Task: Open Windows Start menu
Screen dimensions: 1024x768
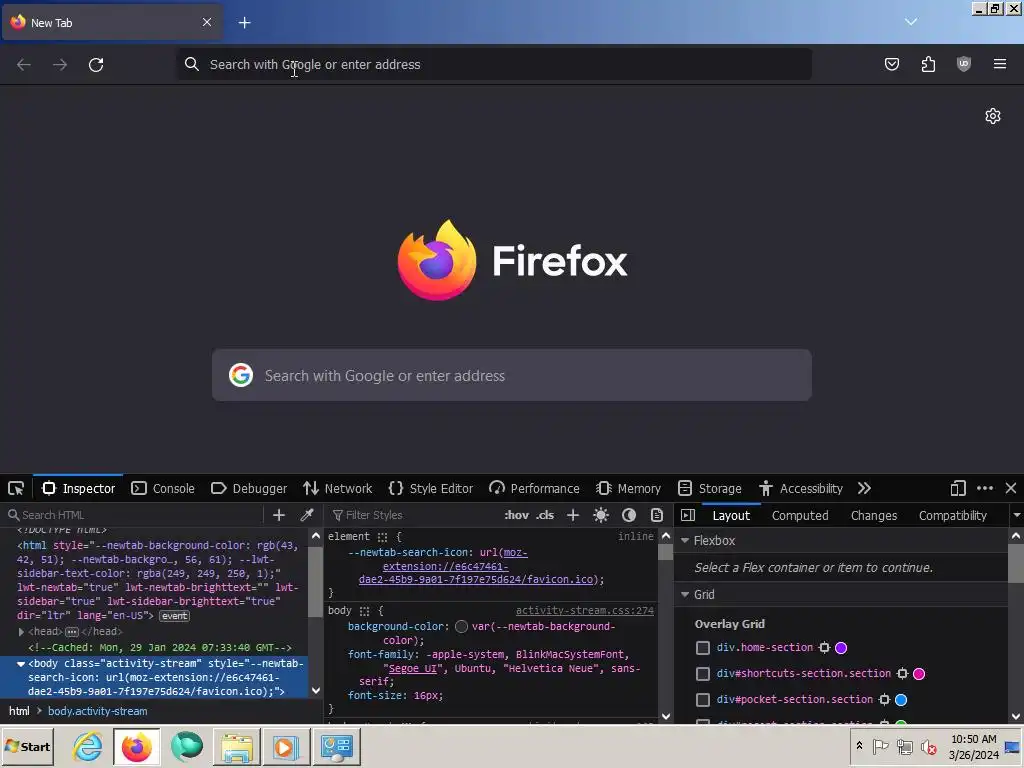Action: pyautogui.click(x=28, y=746)
